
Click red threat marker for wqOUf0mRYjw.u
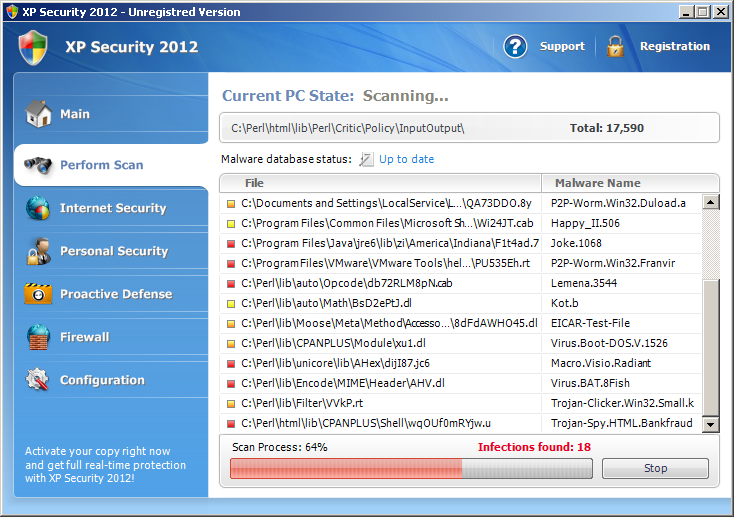[x=231, y=424]
